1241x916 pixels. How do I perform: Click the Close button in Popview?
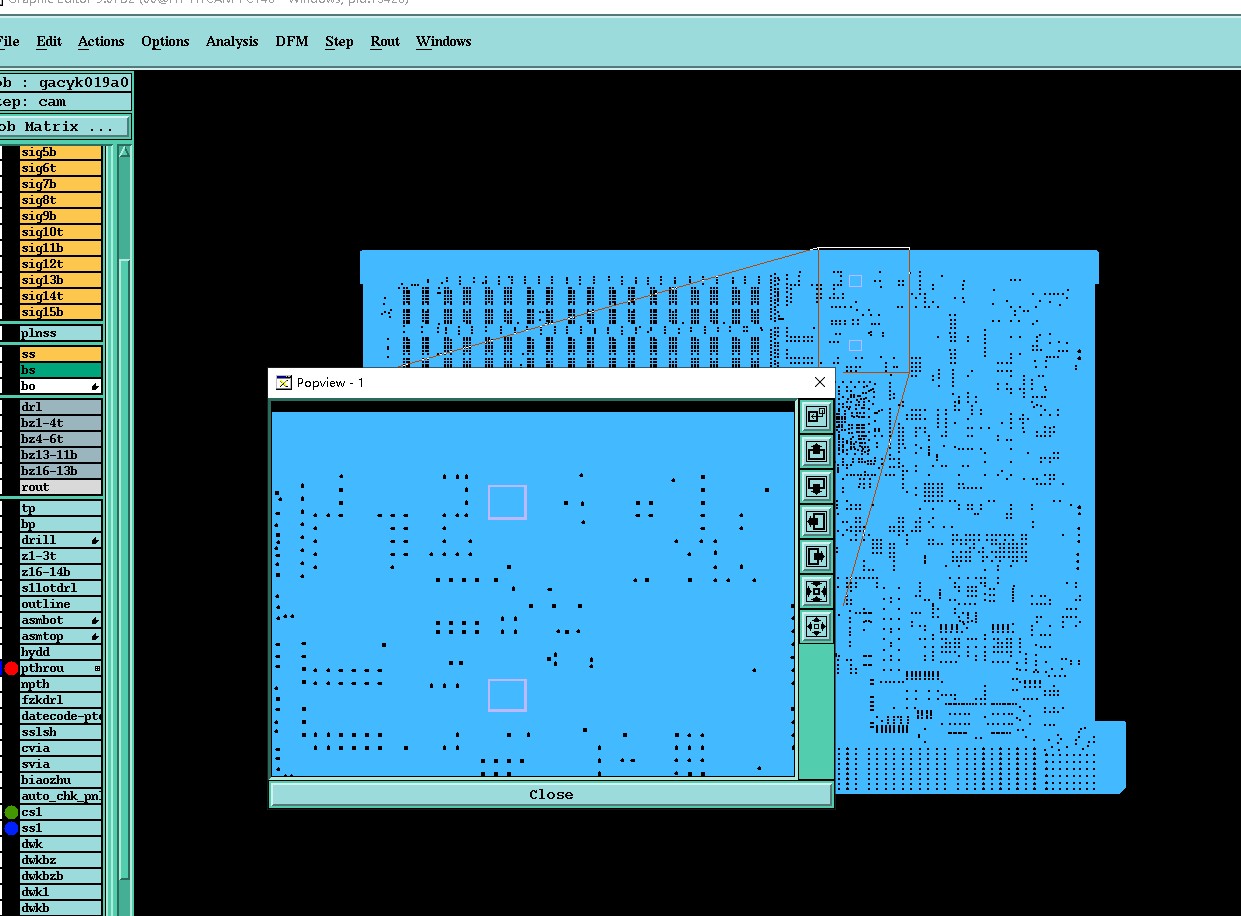551,794
